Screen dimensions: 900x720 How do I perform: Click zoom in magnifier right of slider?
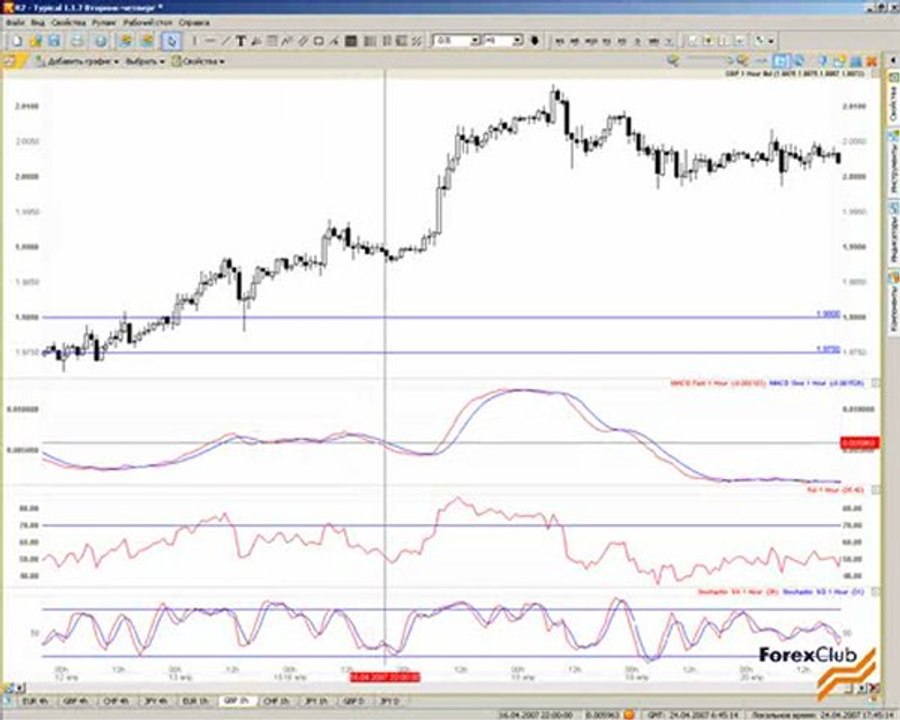pyautogui.click(x=742, y=60)
